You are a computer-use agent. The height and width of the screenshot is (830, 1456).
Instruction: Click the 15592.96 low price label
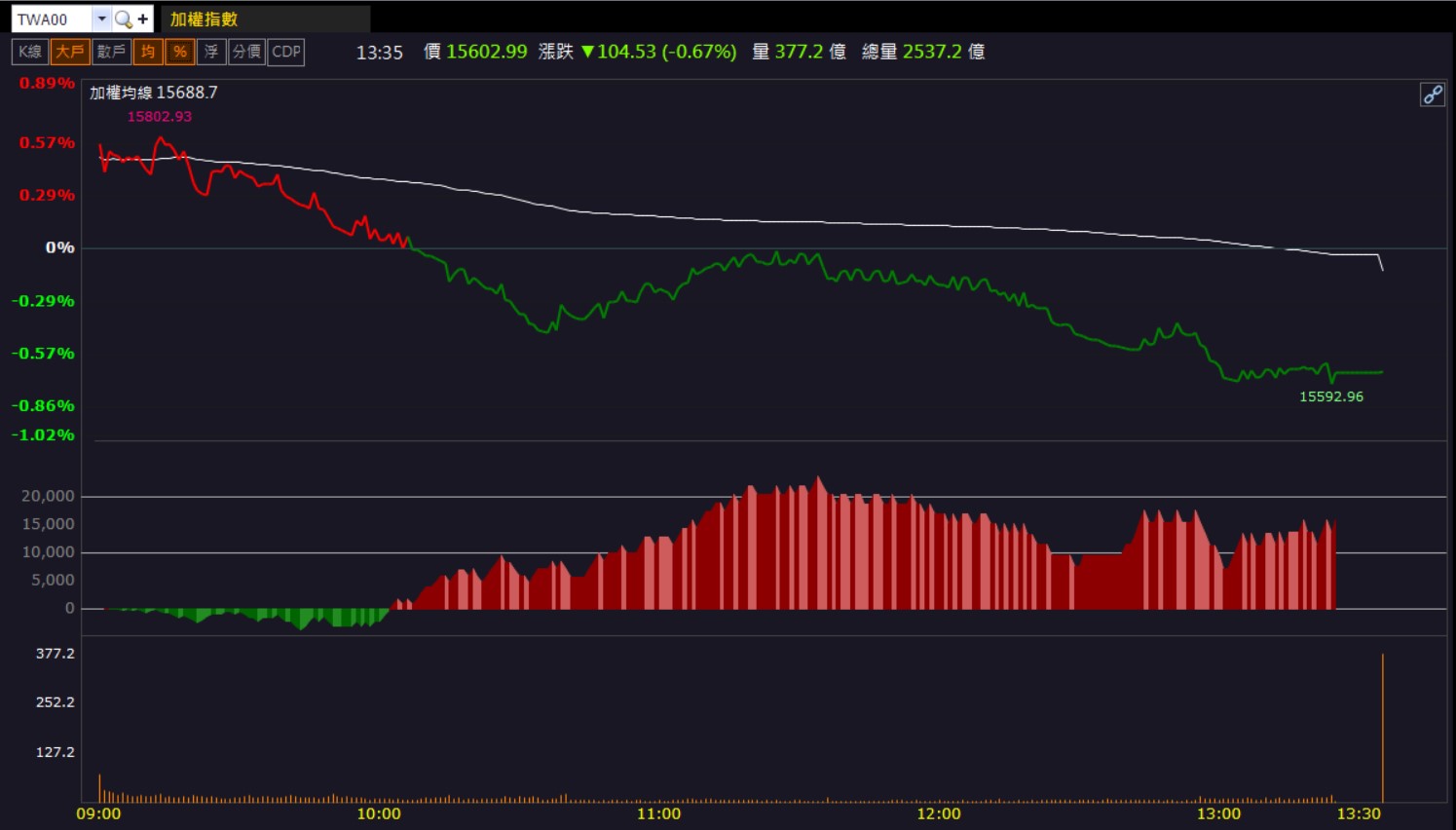coord(1331,396)
